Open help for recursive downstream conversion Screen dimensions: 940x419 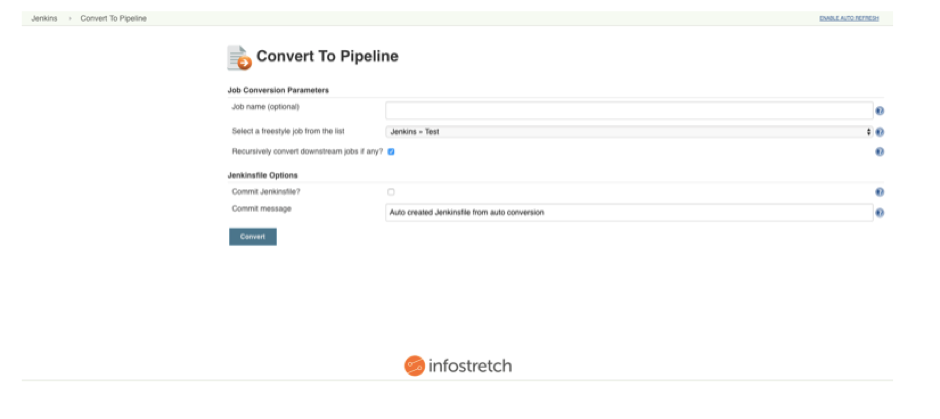(879, 152)
